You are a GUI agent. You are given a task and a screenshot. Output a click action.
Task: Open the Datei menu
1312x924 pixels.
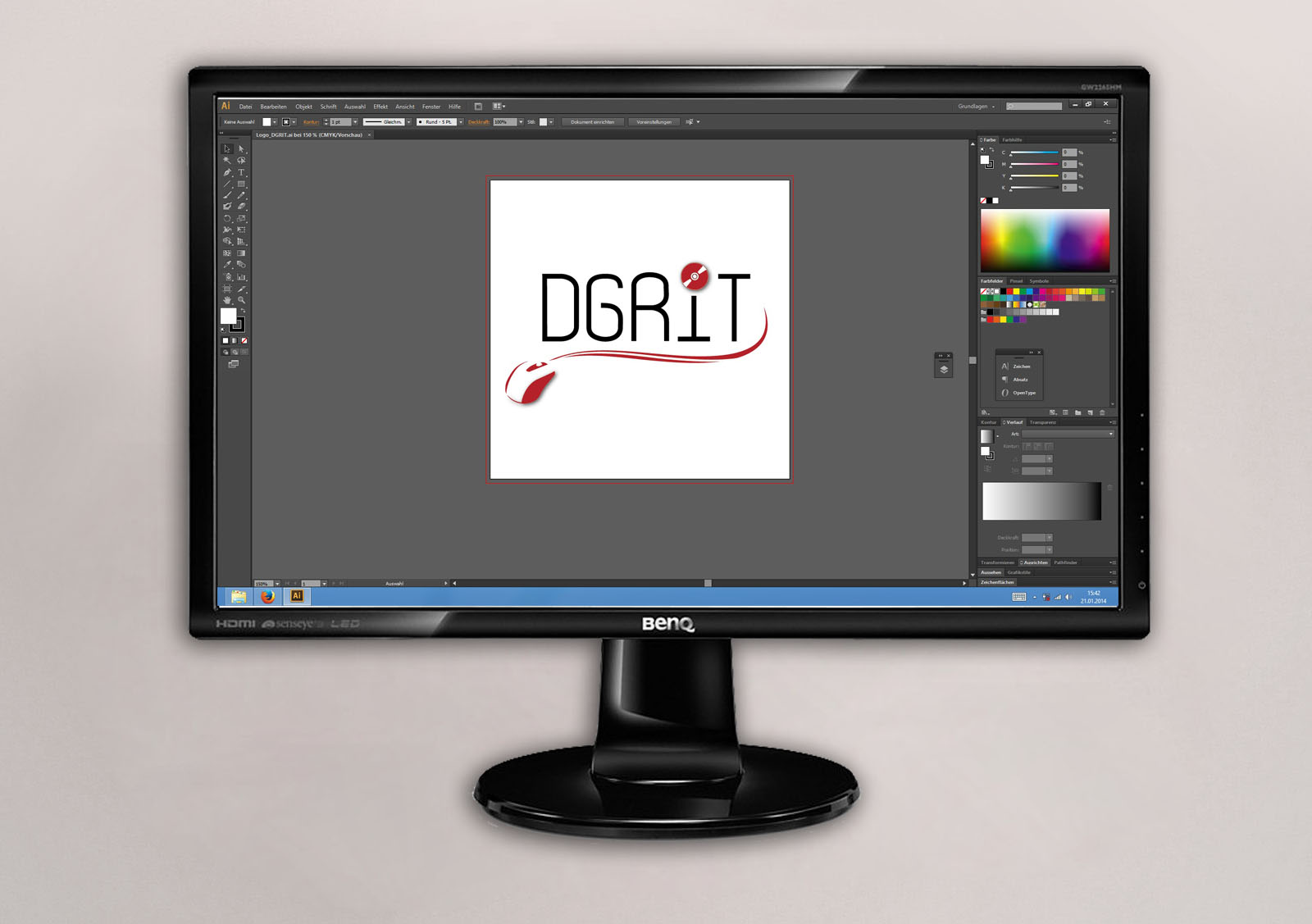click(245, 107)
